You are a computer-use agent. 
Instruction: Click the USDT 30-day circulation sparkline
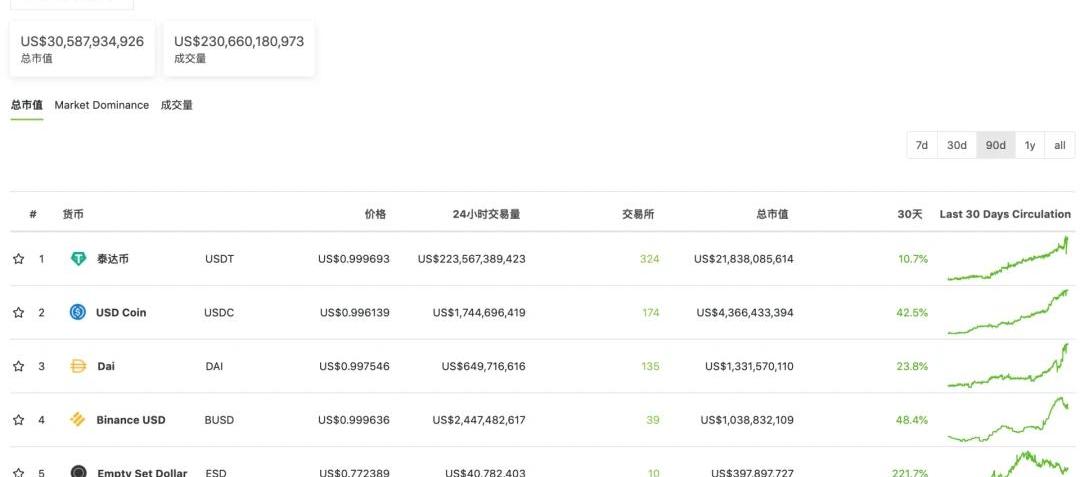(x=1008, y=259)
